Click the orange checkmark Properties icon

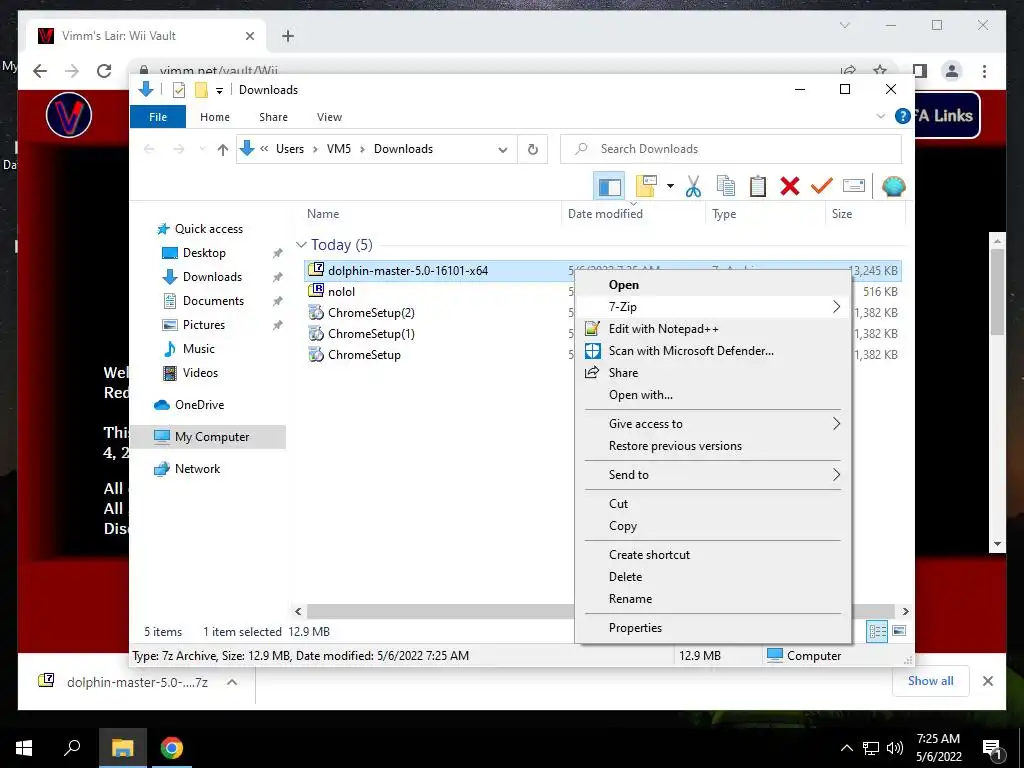tap(822, 187)
